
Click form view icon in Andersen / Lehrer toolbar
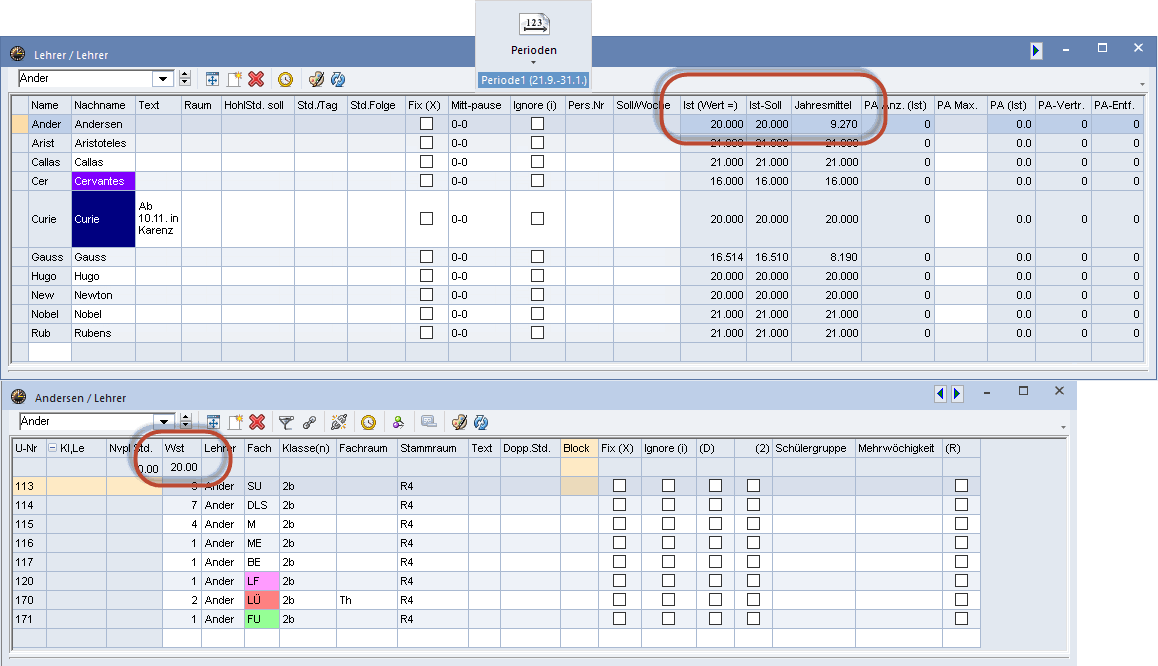pos(213,422)
